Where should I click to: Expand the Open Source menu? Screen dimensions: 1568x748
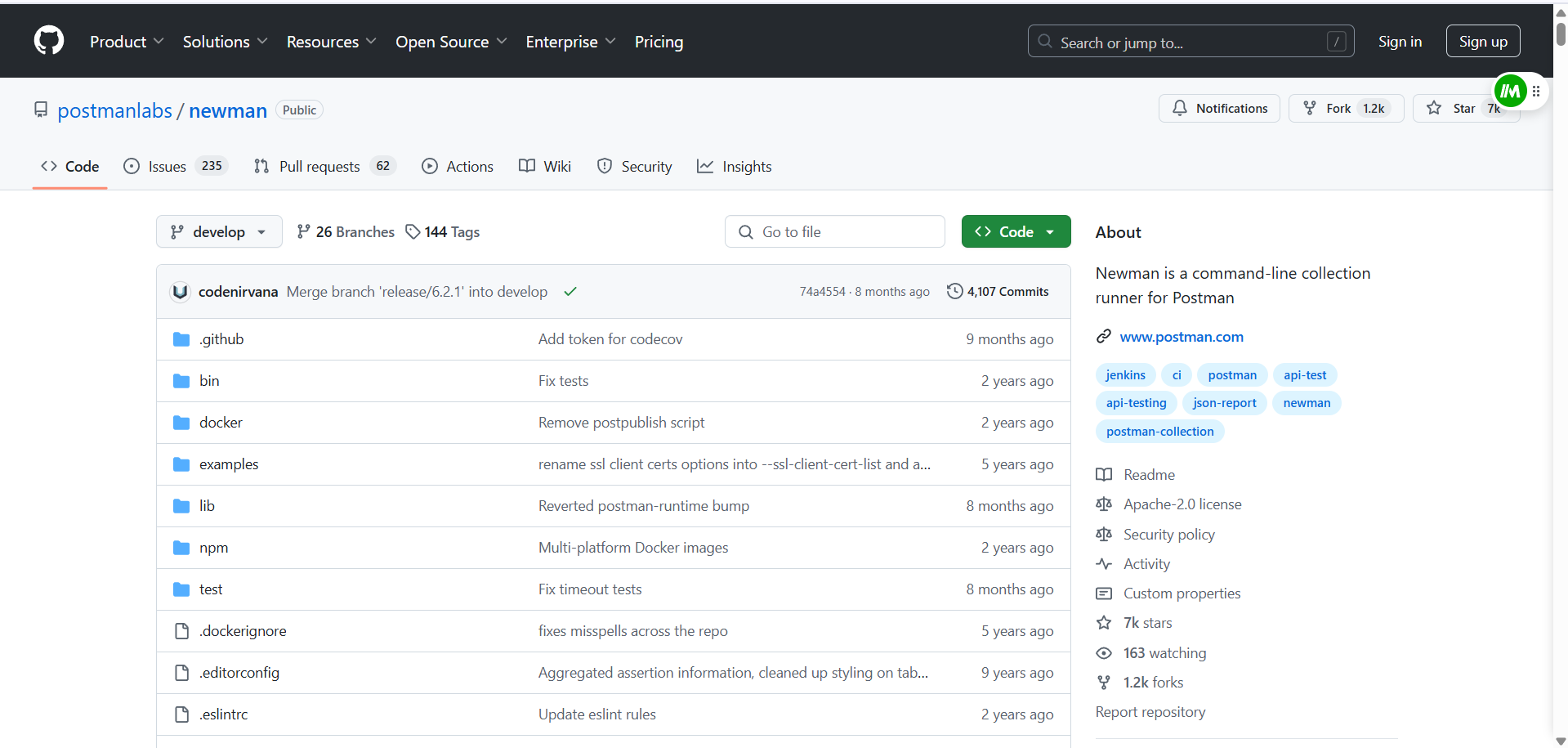point(451,42)
